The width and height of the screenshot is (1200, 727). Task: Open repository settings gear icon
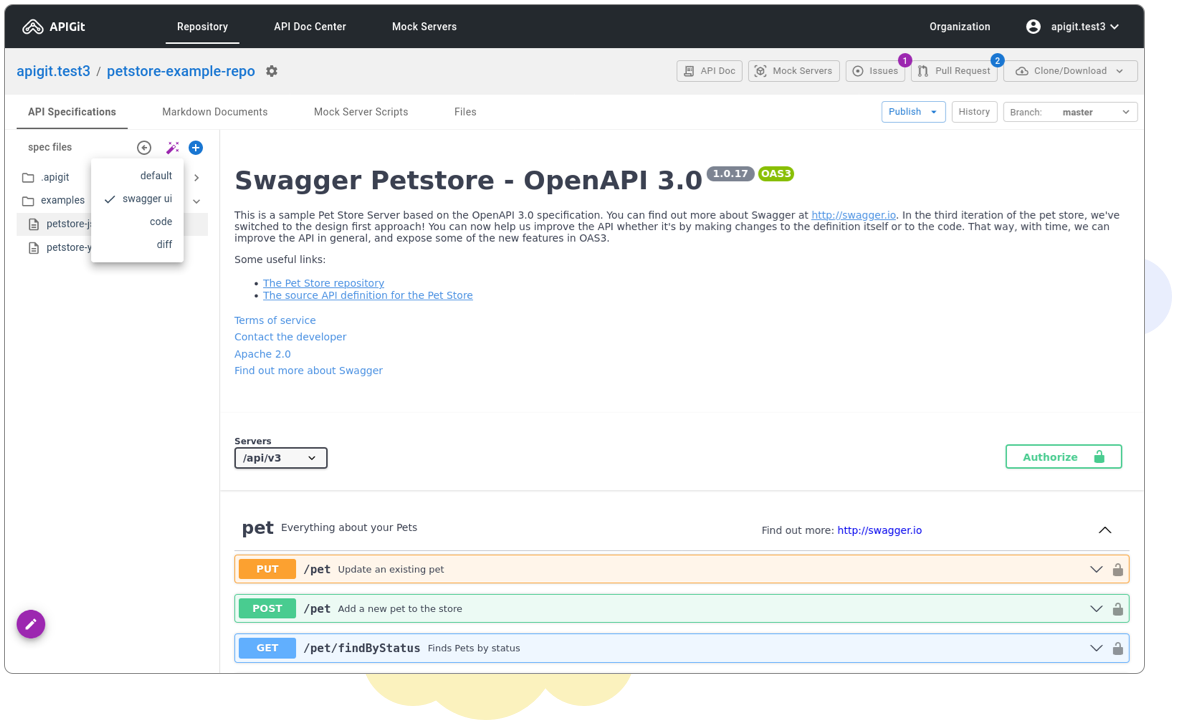click(x=272, y=71)
